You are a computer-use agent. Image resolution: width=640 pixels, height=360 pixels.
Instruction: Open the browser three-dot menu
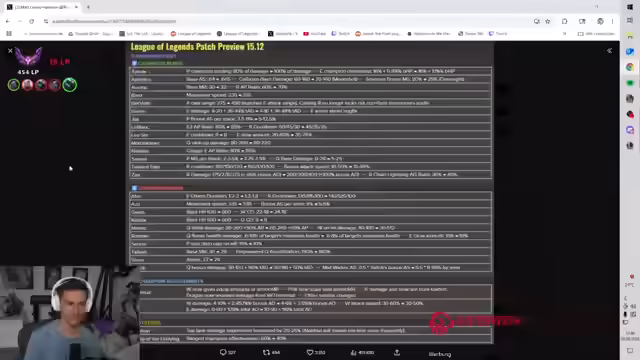[x=612, y=21]
